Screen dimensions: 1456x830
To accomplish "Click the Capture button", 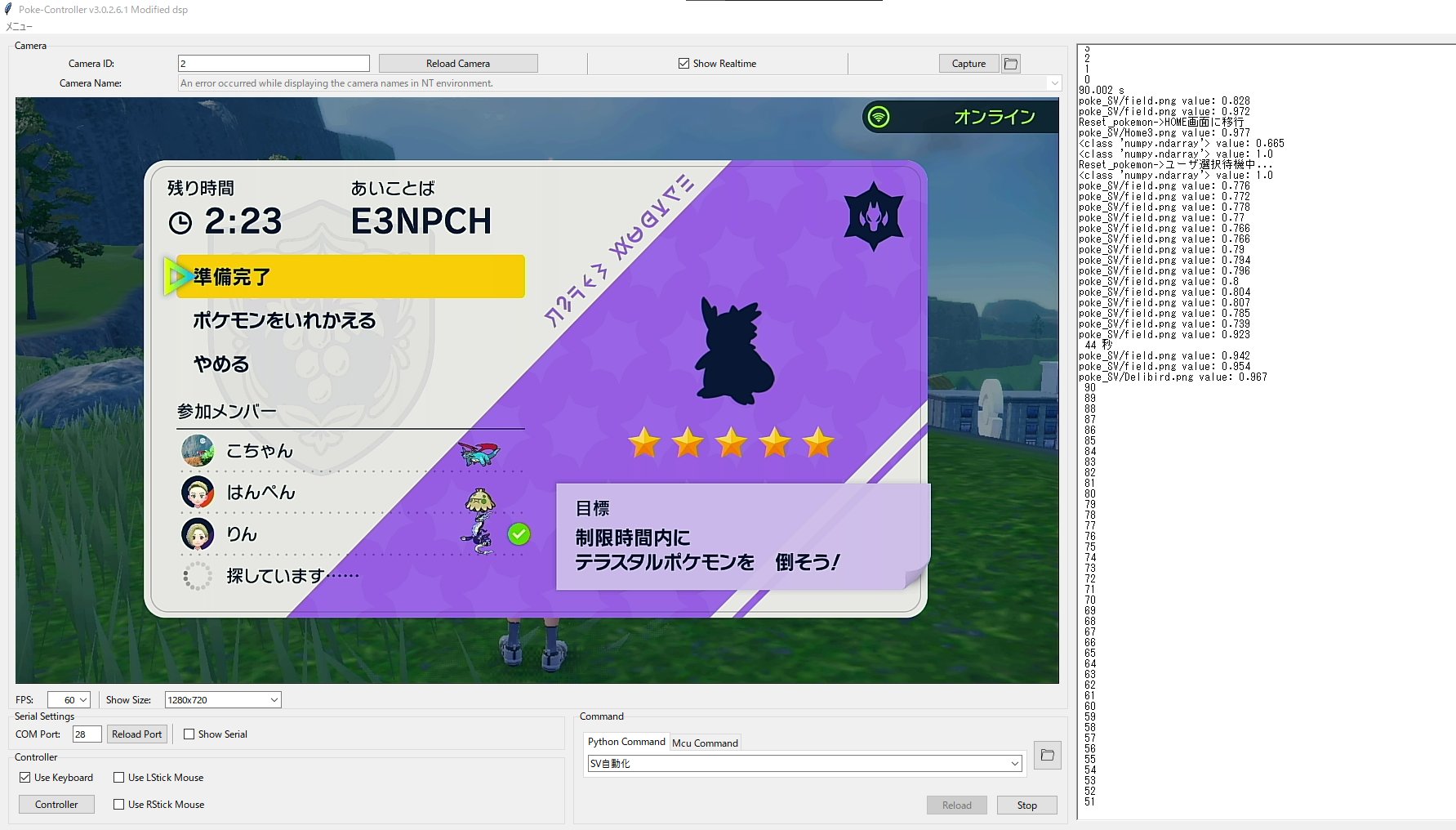I will point(968,64).
